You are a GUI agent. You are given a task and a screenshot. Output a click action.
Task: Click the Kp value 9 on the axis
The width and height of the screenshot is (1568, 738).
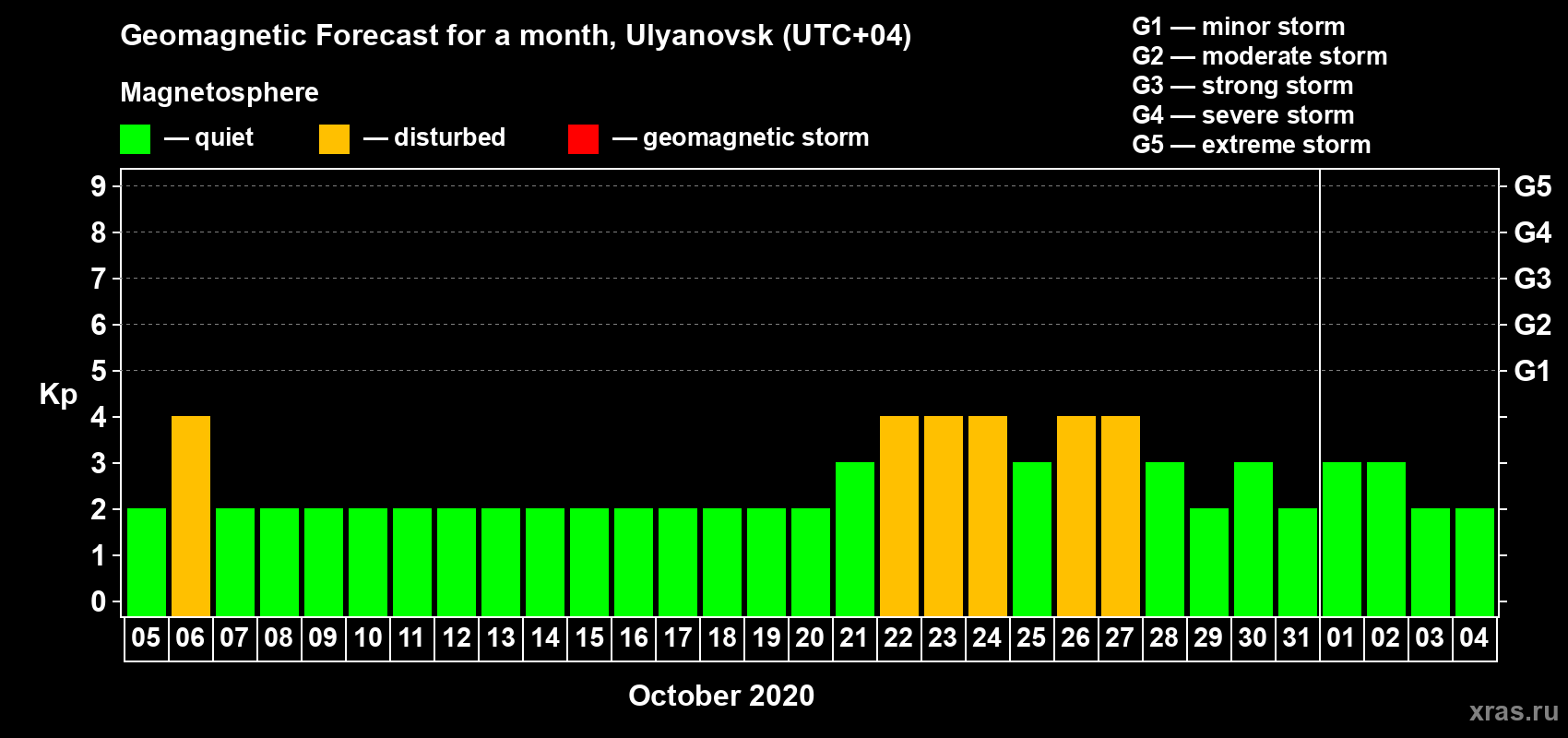click(99, 186)
